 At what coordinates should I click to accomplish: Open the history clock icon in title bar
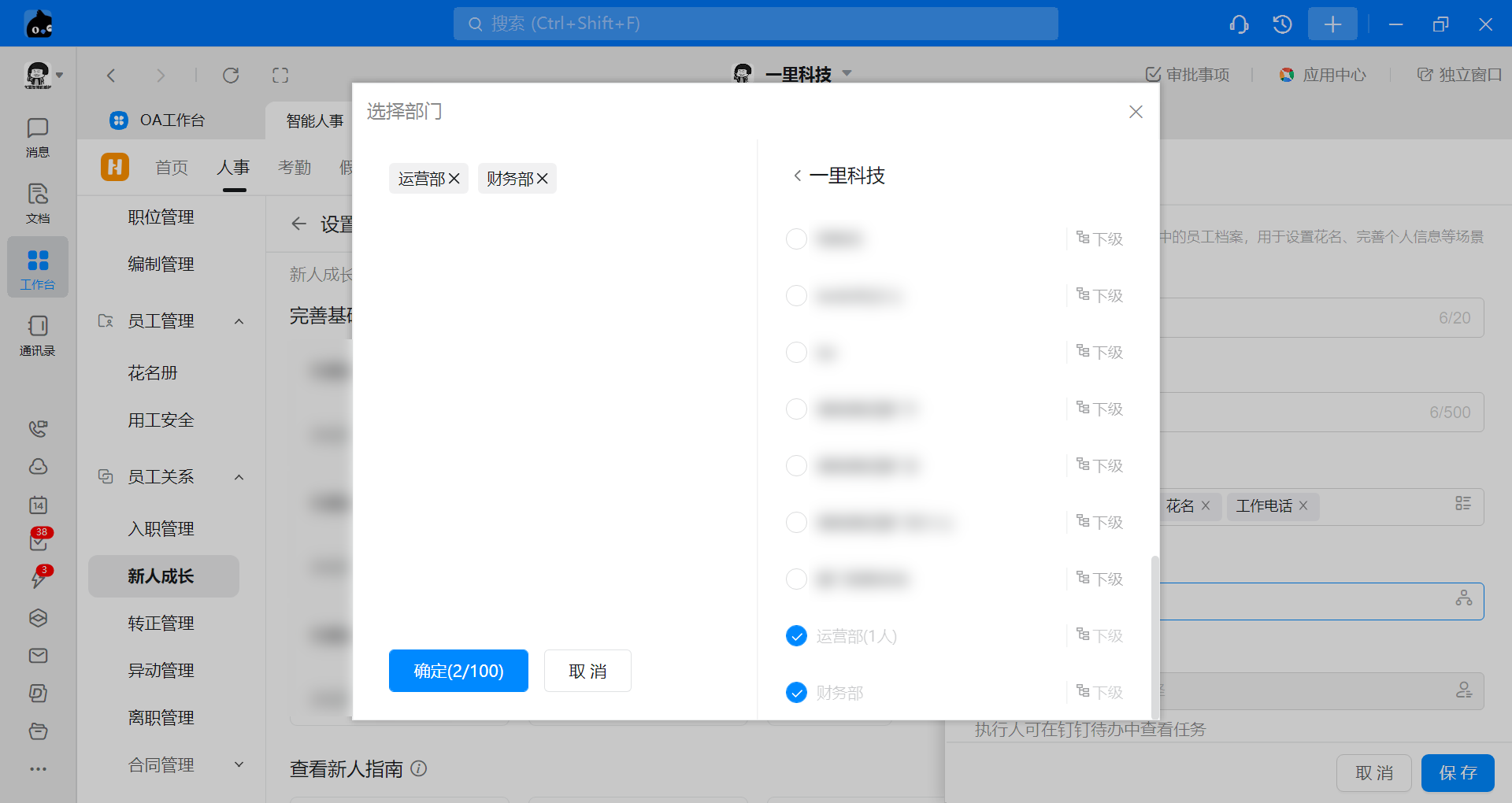point(1282,24)
